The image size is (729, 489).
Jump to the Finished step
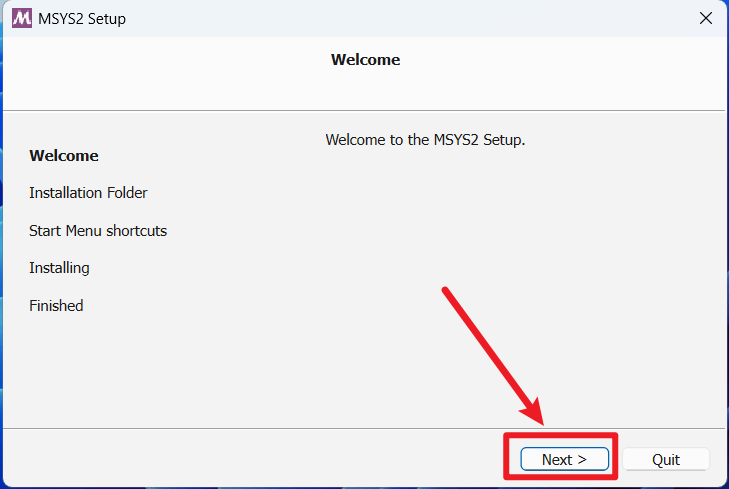[56, 306]
